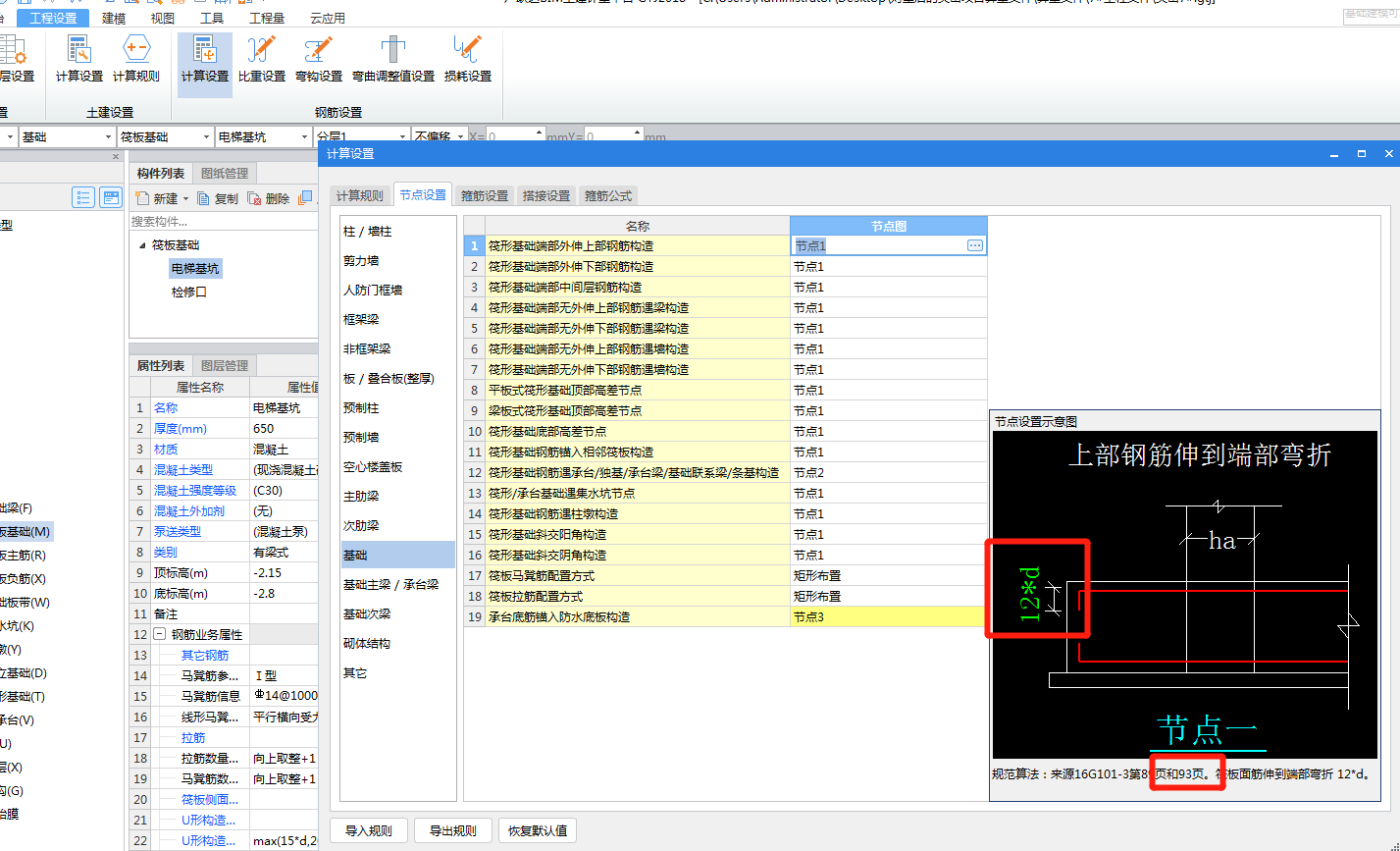Click 节点3 cell of 承台底筋锚入防水底板构造
Screen dimensions: 1400x851
[888, 616]
